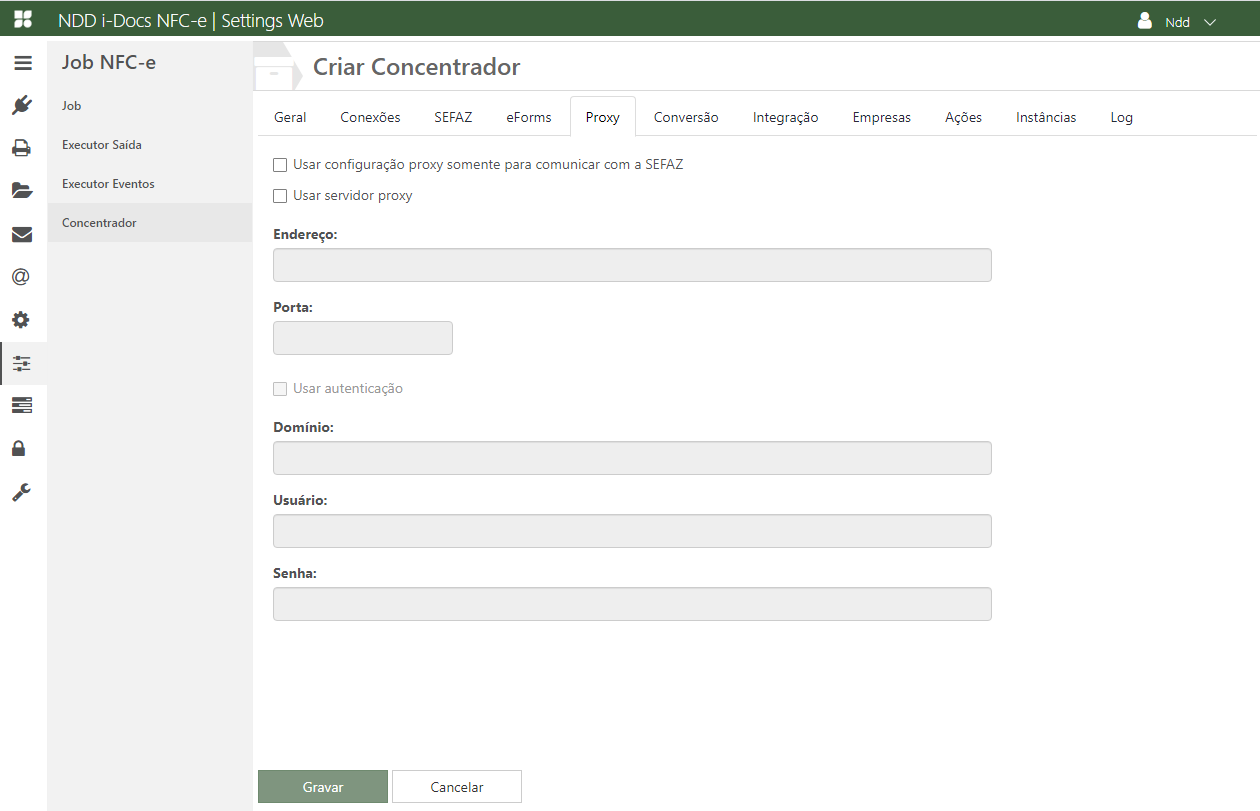Switch to the Geral tab

290,117
